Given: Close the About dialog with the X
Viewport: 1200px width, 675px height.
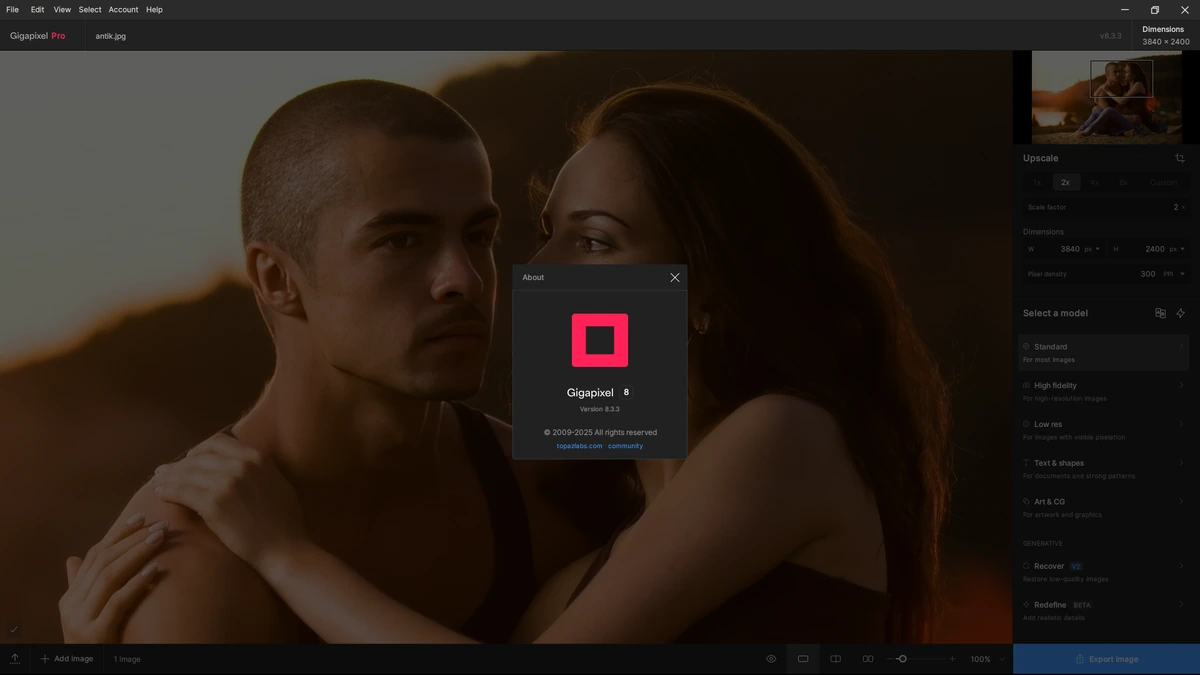Looking at the screenshot, I should tap(675, 277).
